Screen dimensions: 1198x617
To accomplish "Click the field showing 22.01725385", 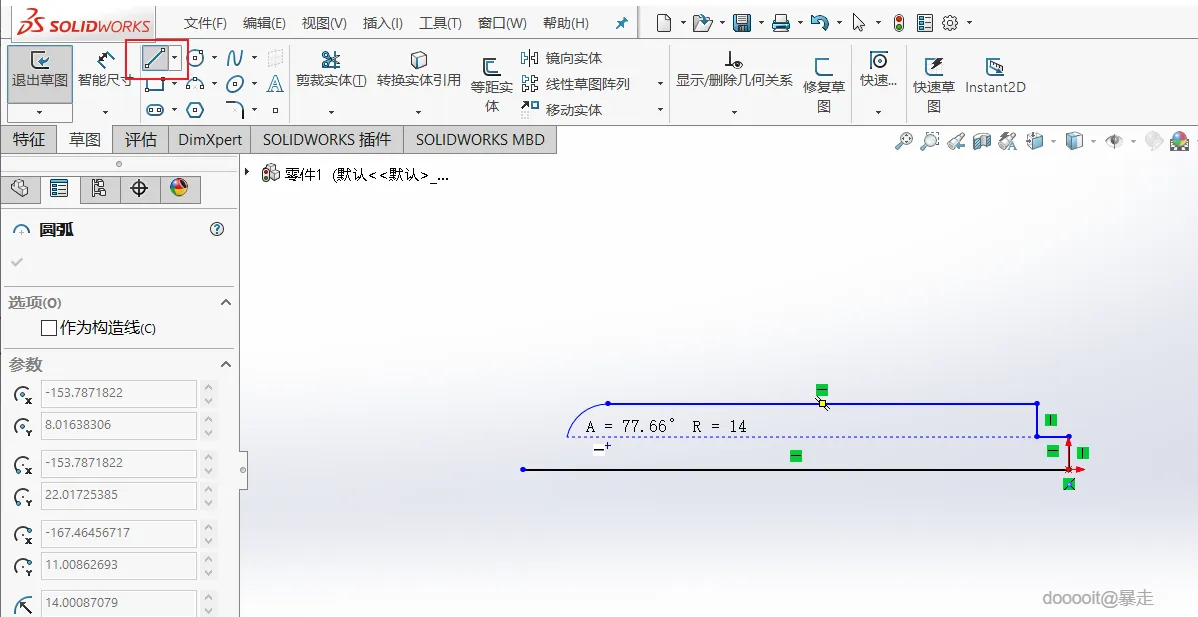I will point(118,496).
